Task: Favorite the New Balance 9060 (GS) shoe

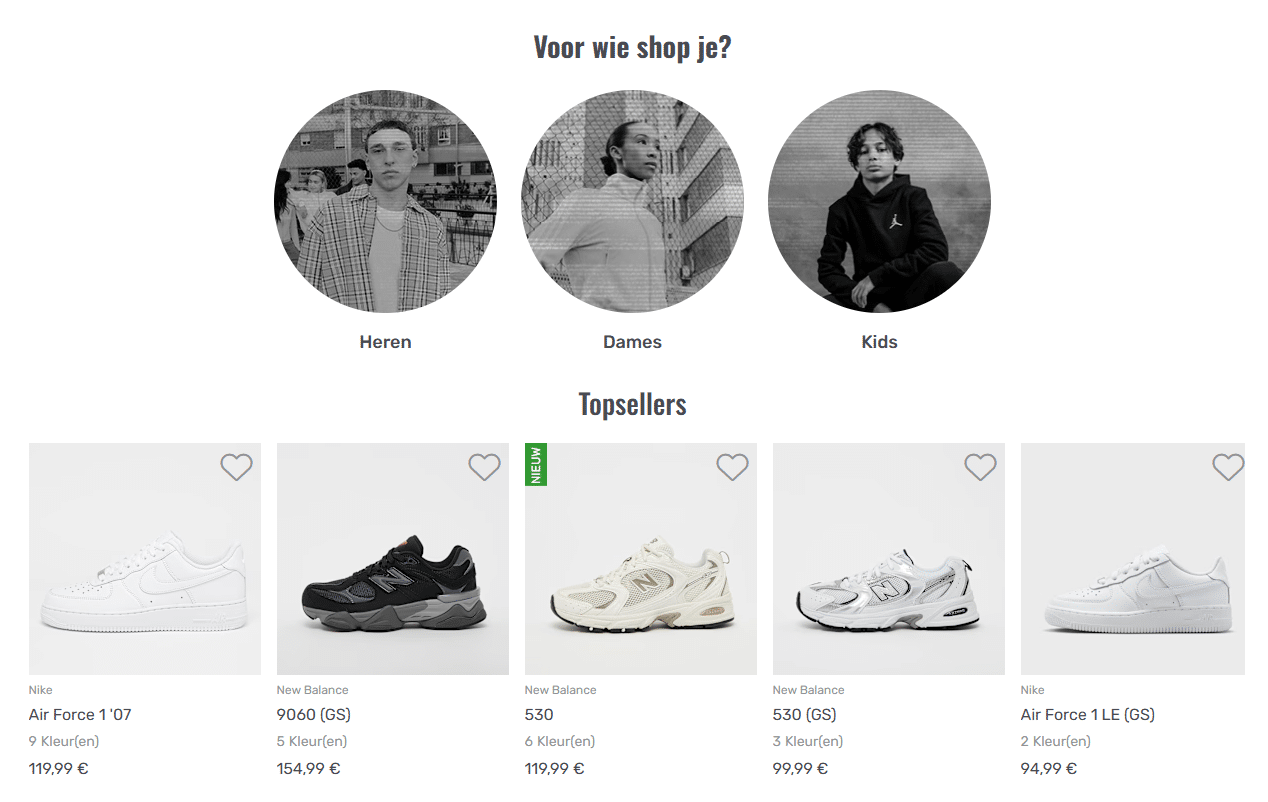Action: [x=484, y=467]
